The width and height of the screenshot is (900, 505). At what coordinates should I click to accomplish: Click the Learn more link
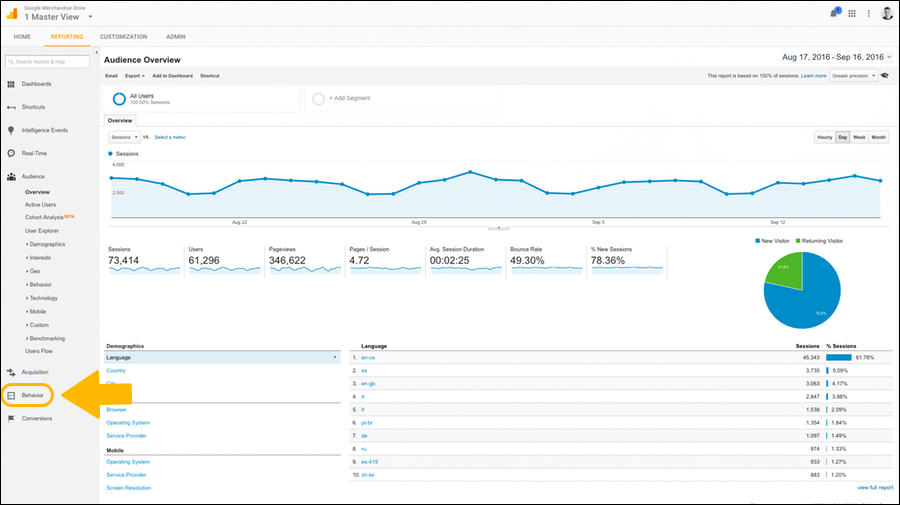point(813,76)
